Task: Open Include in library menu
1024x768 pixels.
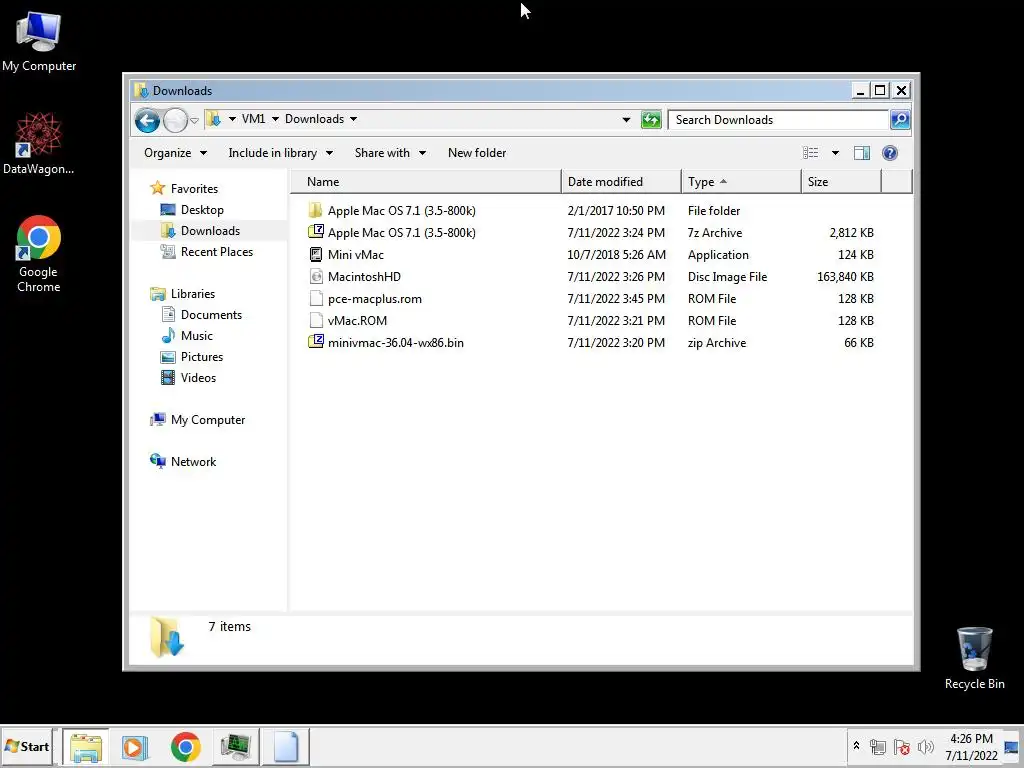Action: (280, 153)
